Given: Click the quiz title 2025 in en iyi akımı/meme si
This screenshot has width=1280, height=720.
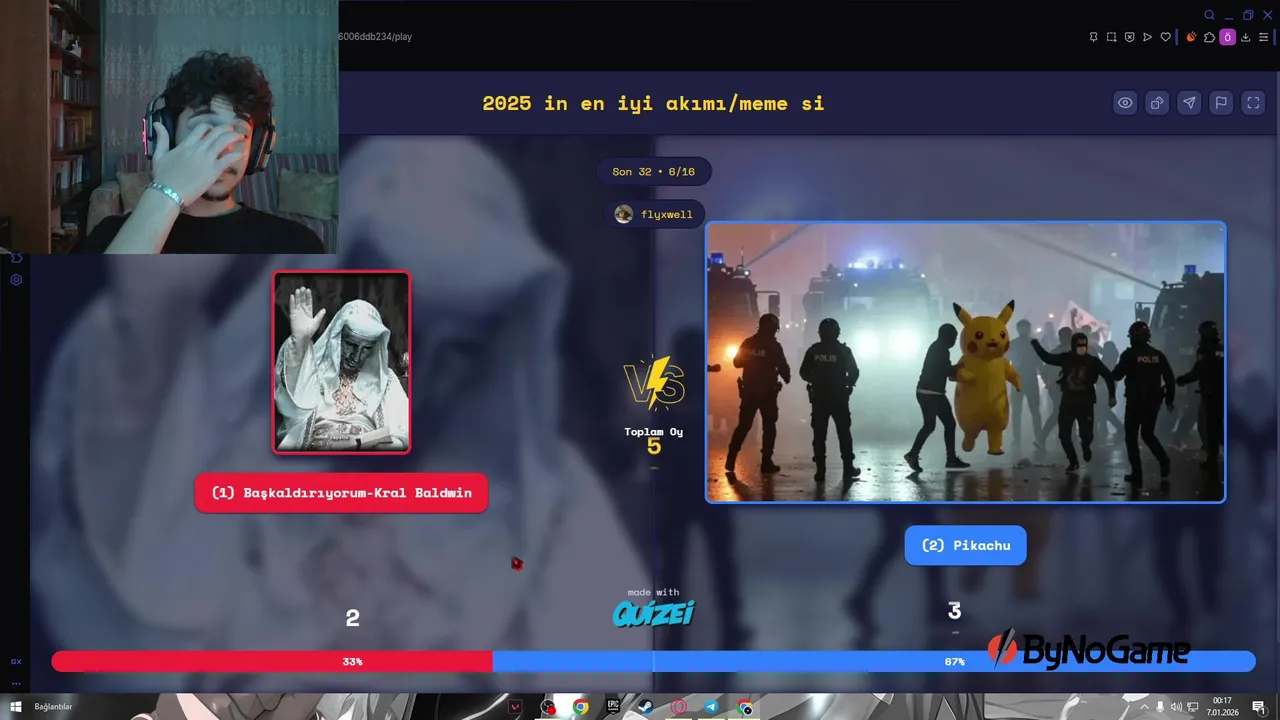Looking at the screenshot, I should point(653,103).
